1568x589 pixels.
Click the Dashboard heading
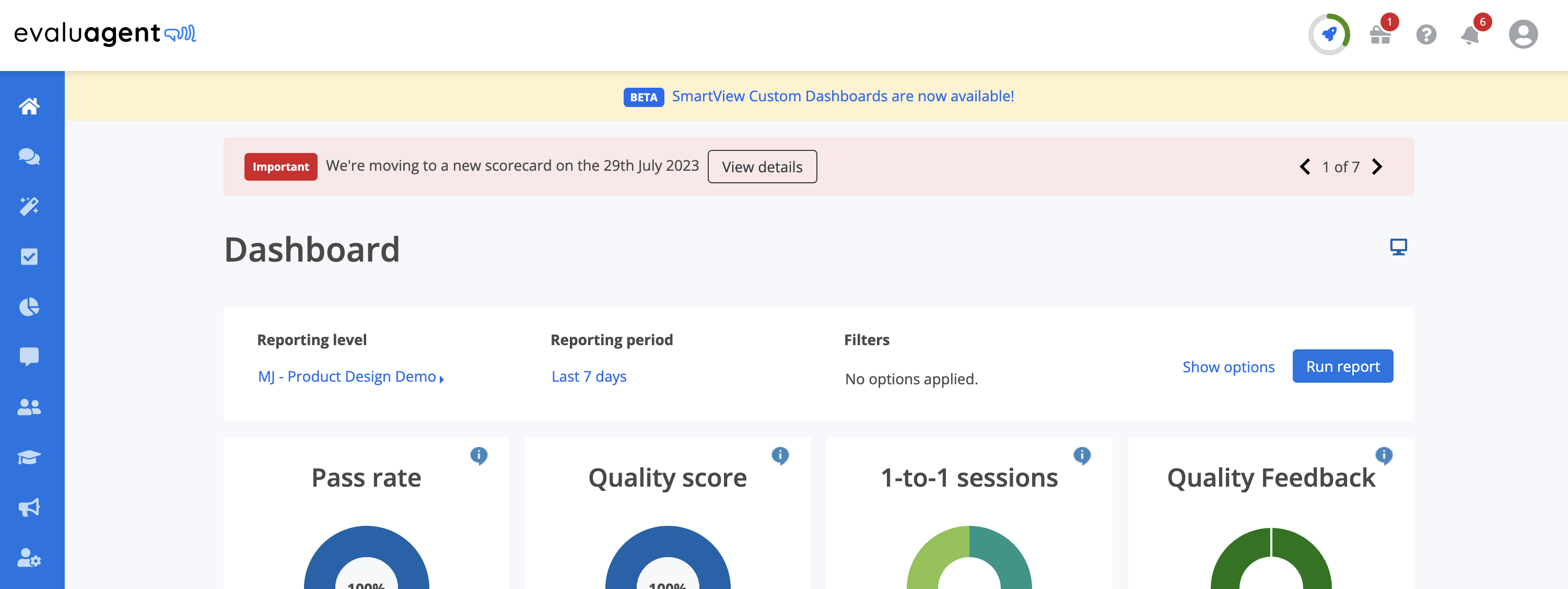pyautogui.click(x=312, y=250)
